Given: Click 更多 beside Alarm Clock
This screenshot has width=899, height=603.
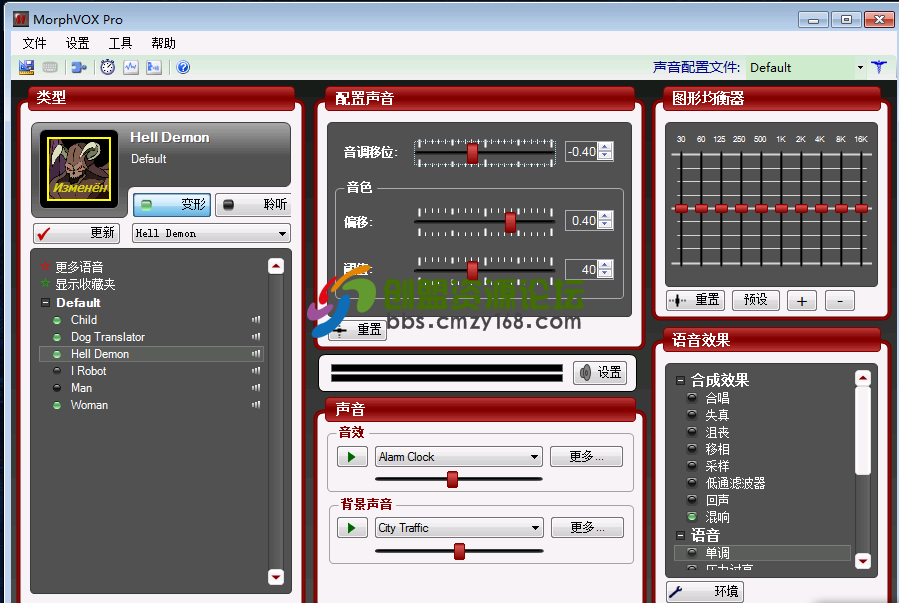Looking at the screenshot, I should (587, 457).
